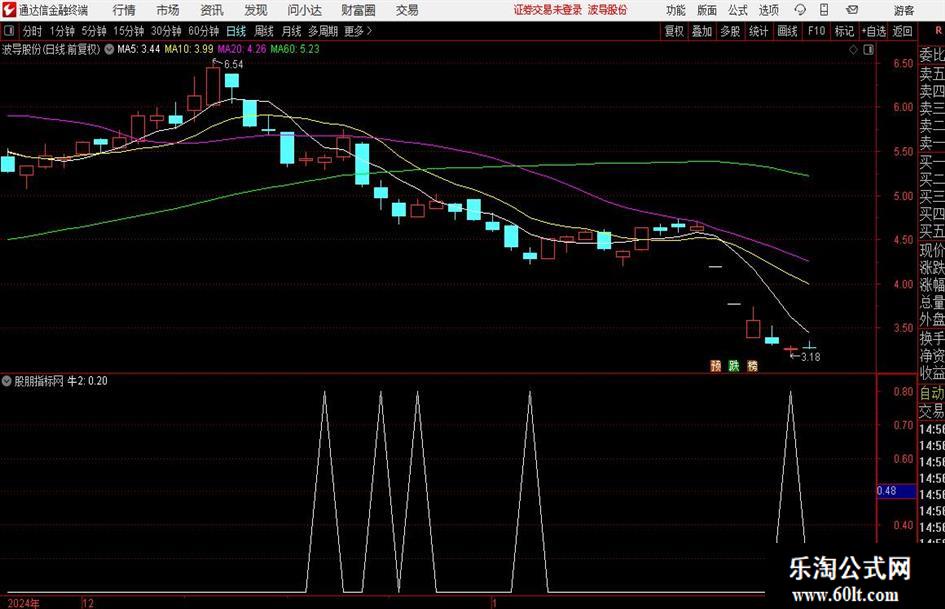Click the diamond icon above the price axis
The height and width of the screenshot is (609, 945).
coord(853,50)
